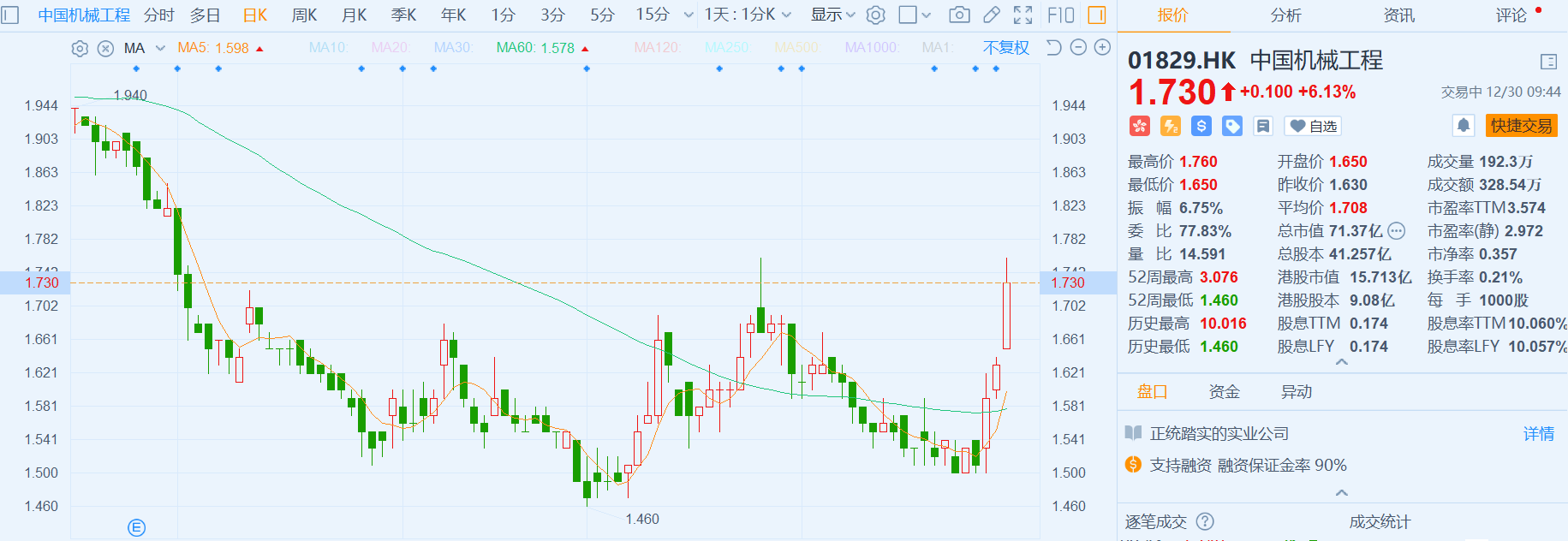Screen dimensions: 1568x541
Task: Select the 5分 five-minute chart
Action: point(603,15)
